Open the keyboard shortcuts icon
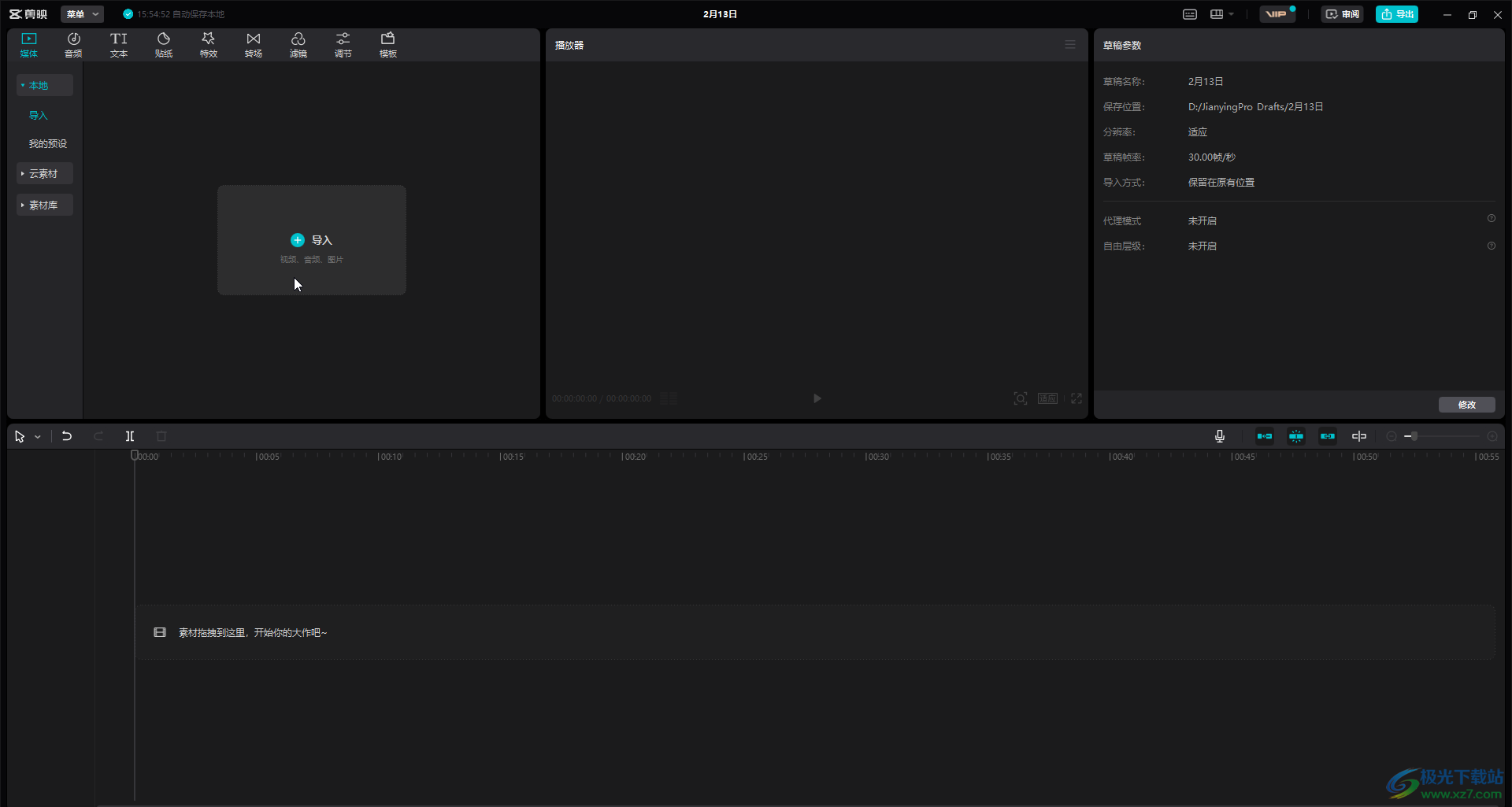Screen dimensions: 1512x807 pos(1190,14)
